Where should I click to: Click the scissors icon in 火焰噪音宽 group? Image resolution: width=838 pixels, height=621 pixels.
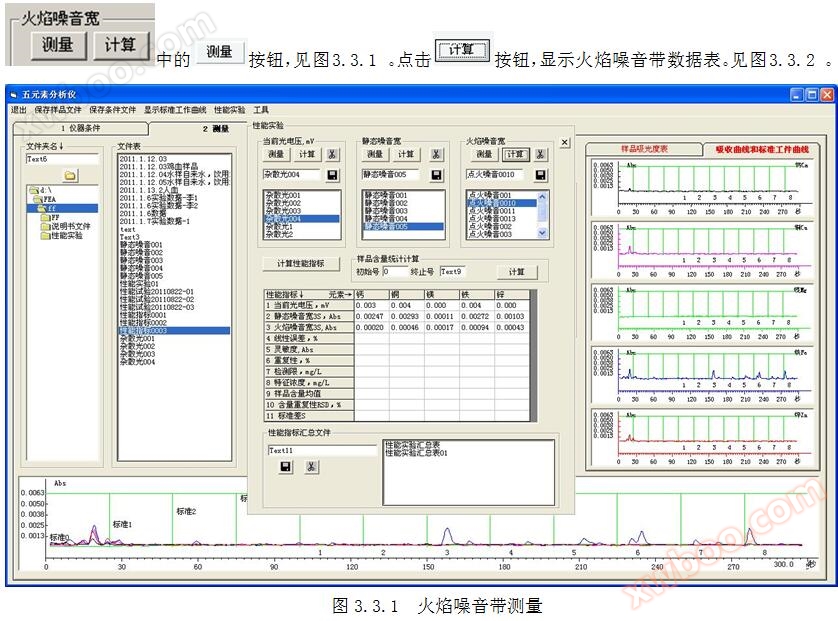[541, 154]
